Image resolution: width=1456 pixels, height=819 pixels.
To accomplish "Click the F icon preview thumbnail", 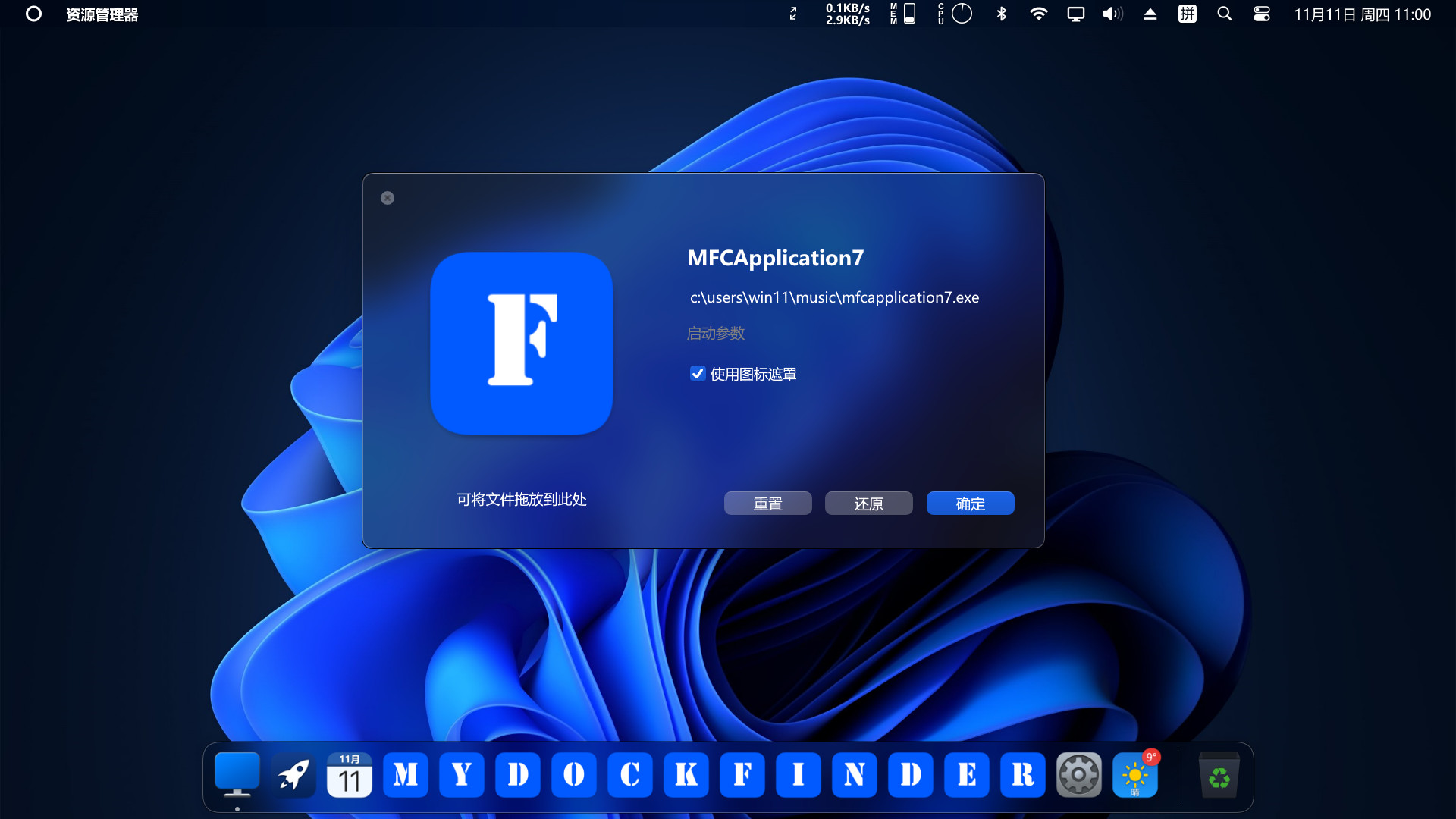I will click(522, 344).
